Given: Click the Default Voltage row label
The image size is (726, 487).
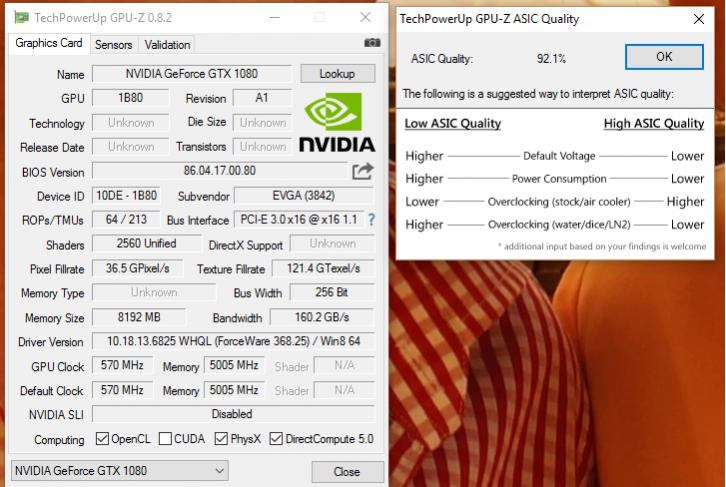Looking at the screenshot, I should [x=559, y=156].
